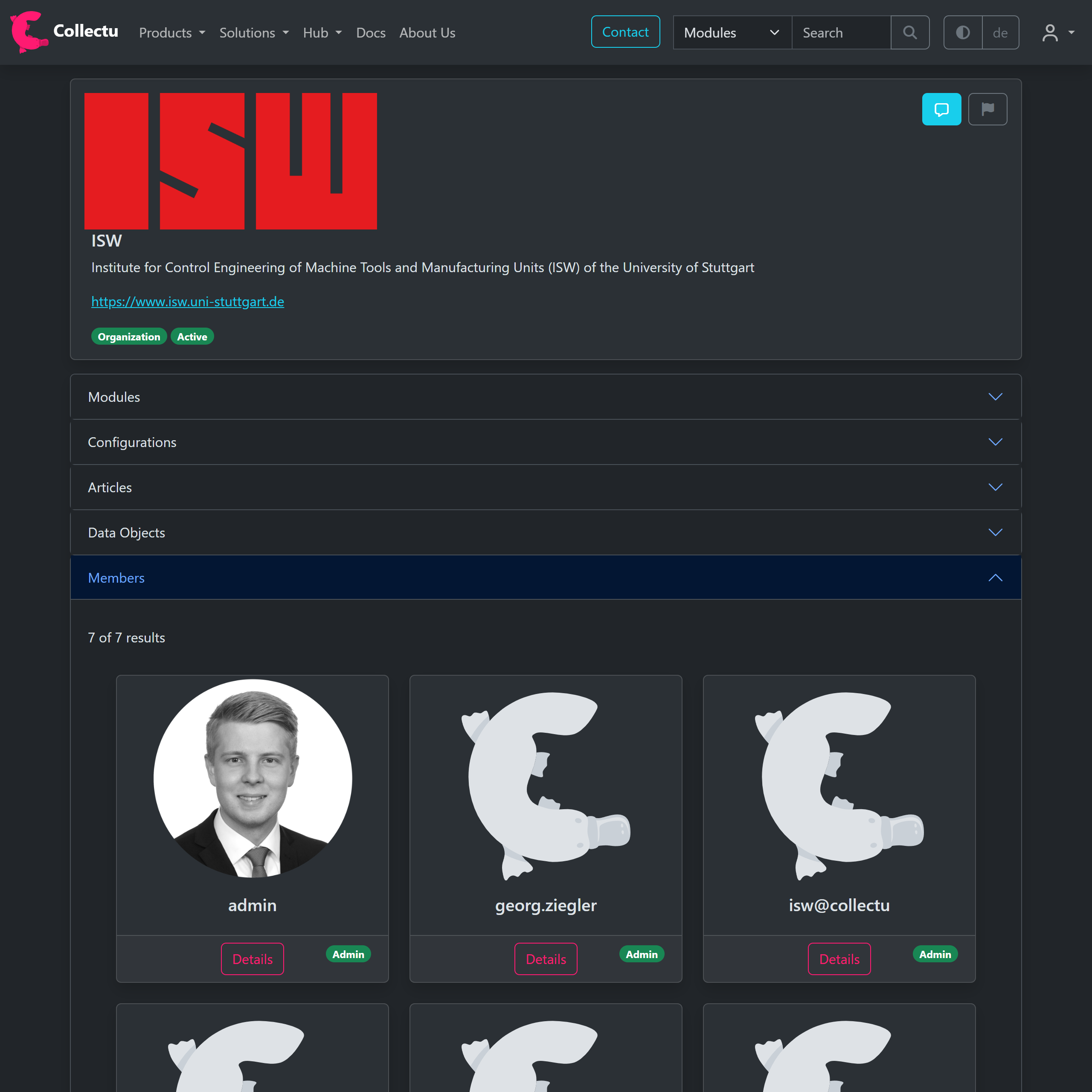The image size is (1092, 1092).
Task: Open Details for isw@collectu member
Action: point(839,958)
